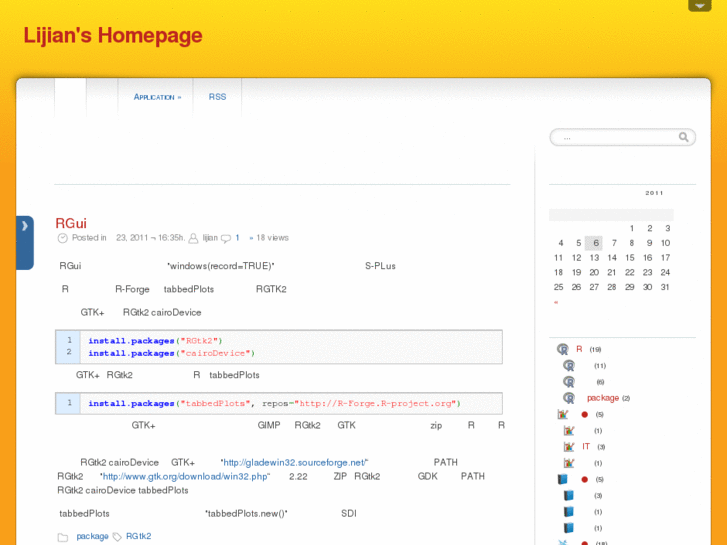This screenshot has height=545, width=727.
Task: Open the R (19) category link
Action: (x=579, y=349)
